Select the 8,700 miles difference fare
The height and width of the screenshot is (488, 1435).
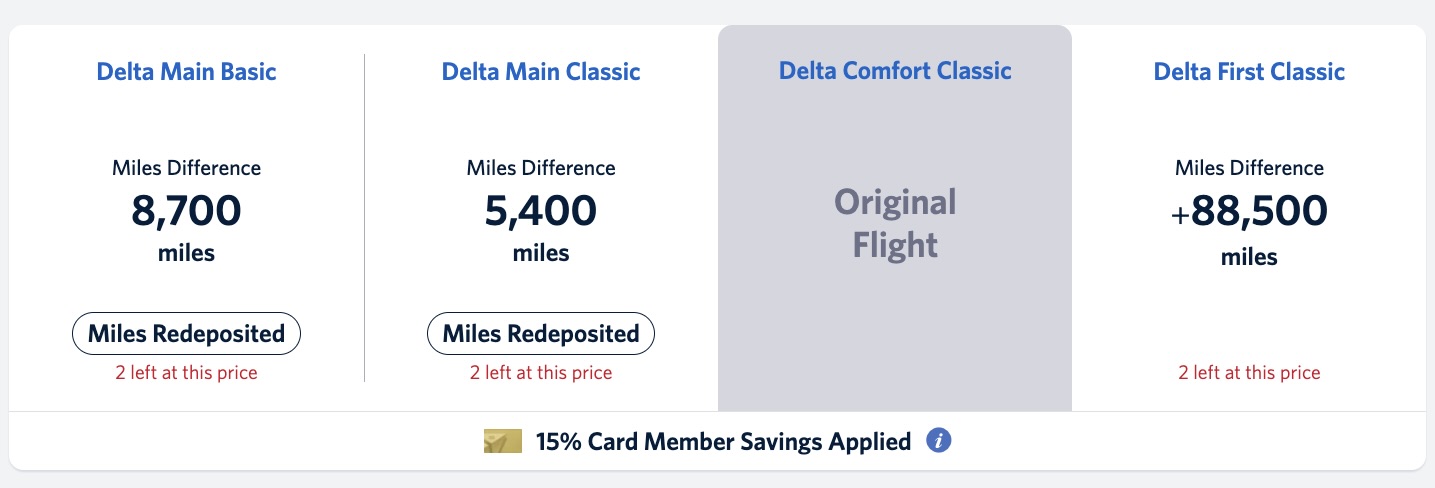point(186,211)
